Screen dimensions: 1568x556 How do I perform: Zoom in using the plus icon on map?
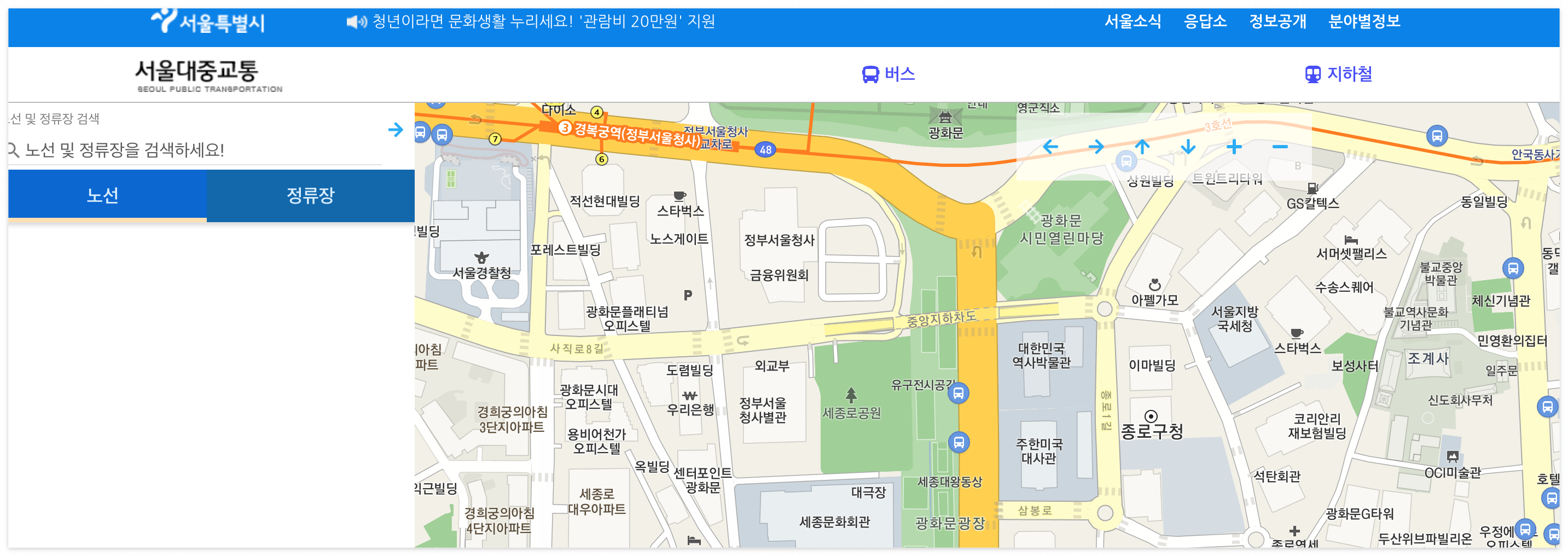click(1234, 147)
